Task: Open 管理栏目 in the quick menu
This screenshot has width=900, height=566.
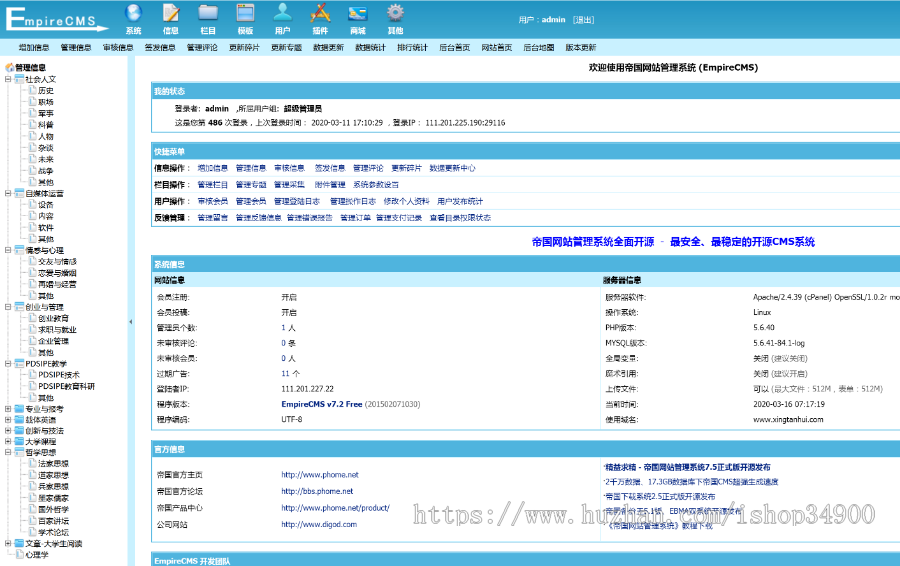Action: [212, 185]
